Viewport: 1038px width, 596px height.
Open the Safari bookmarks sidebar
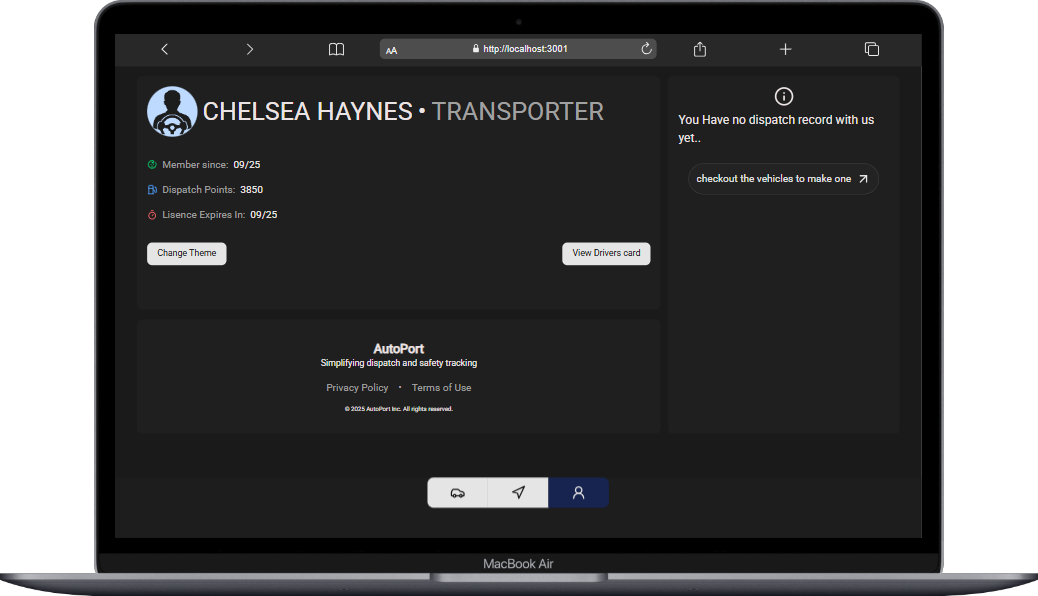pyautogui.click(x=336, y=48)
